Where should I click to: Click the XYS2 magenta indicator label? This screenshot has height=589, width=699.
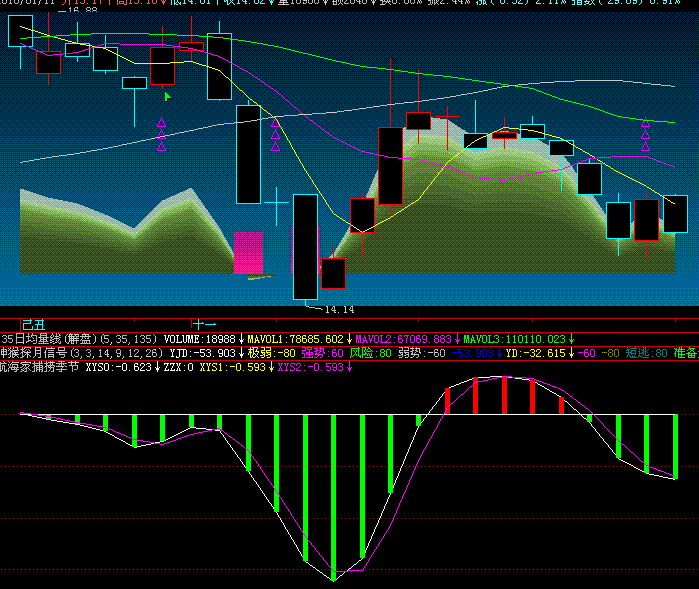point(310,367)
